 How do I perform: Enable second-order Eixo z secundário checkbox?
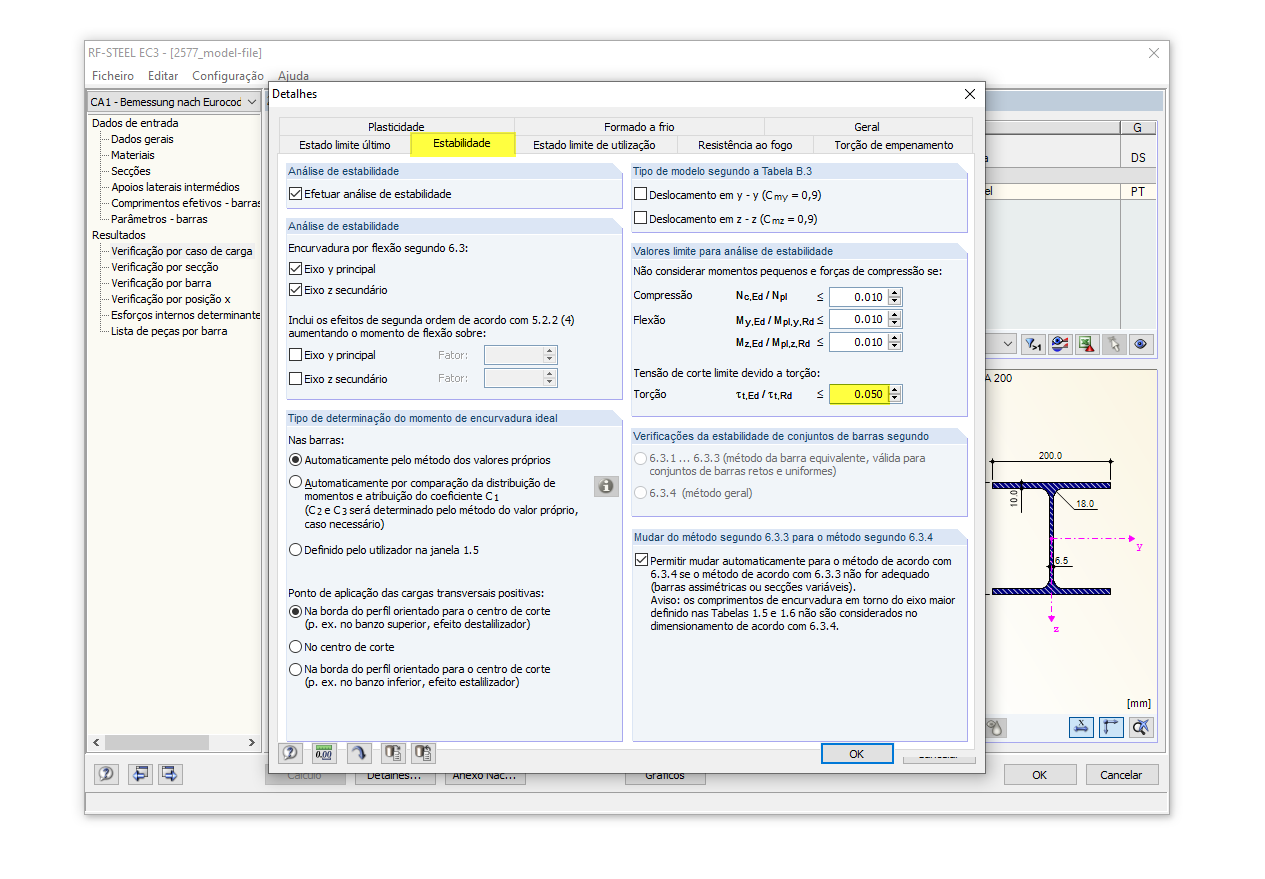tap(295, 379)
